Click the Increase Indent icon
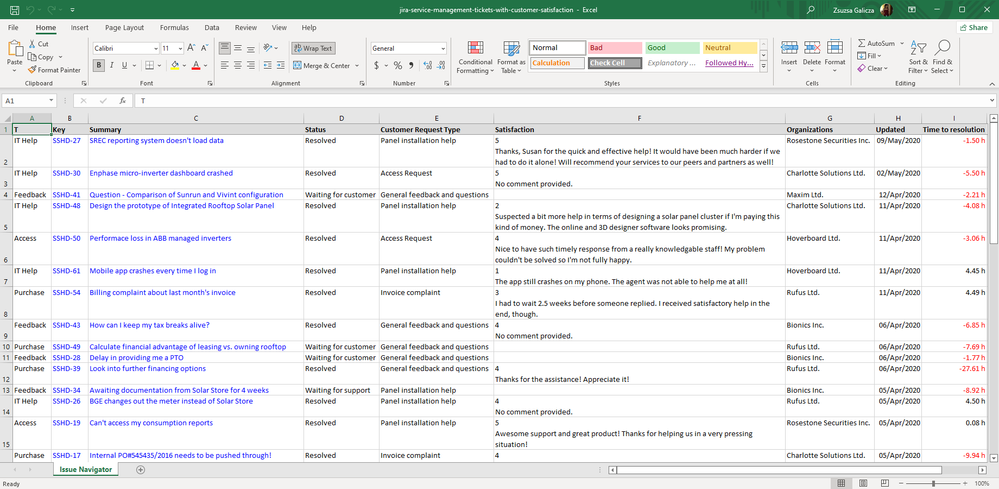999x489 pixels. pos(281,66)
